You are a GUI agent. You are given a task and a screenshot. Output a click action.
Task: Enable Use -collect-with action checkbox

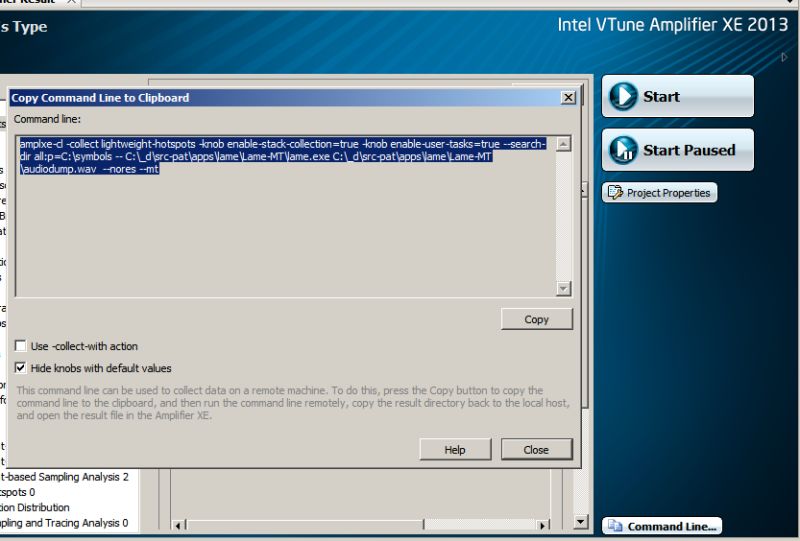click(x=20, y=346)
